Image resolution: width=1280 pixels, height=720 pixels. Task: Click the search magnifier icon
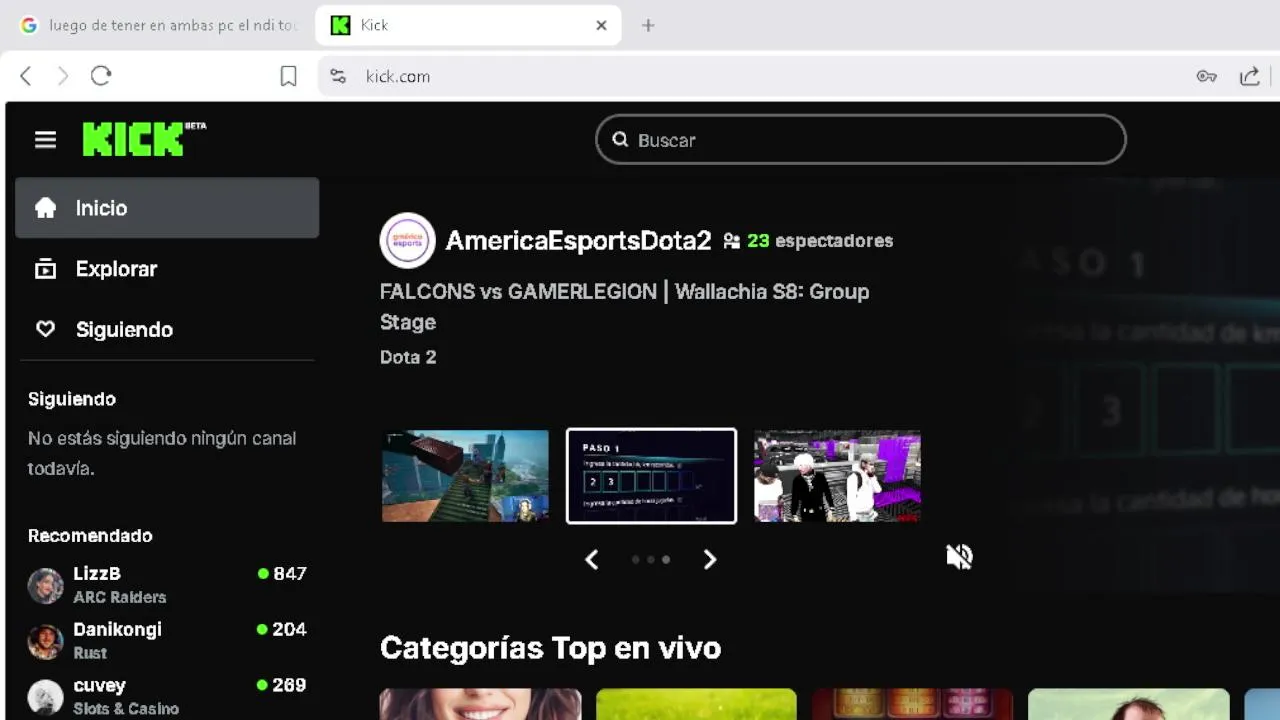click(620, 140)
